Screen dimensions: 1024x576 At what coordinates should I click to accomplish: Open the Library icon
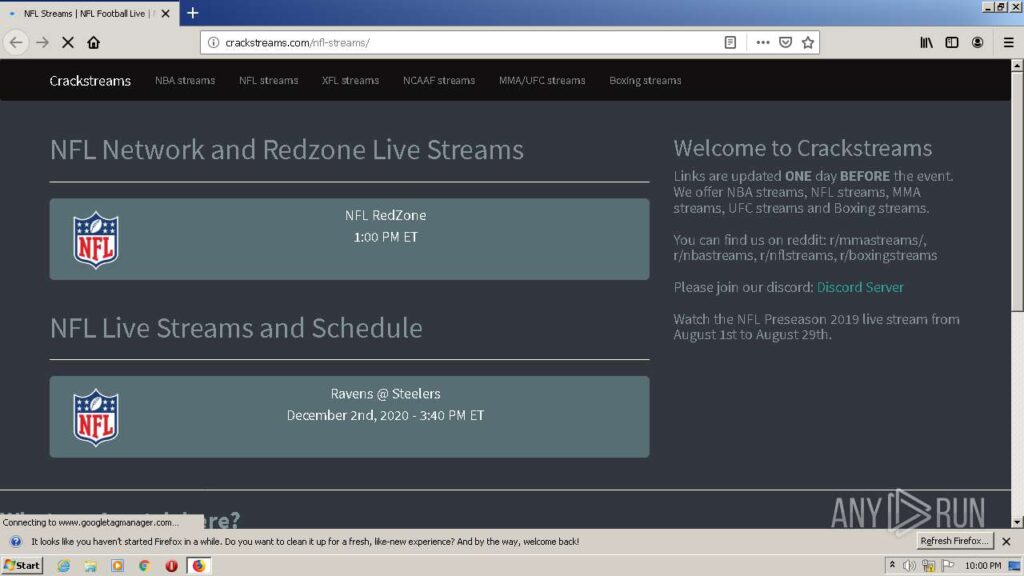[x=926, y=42]
